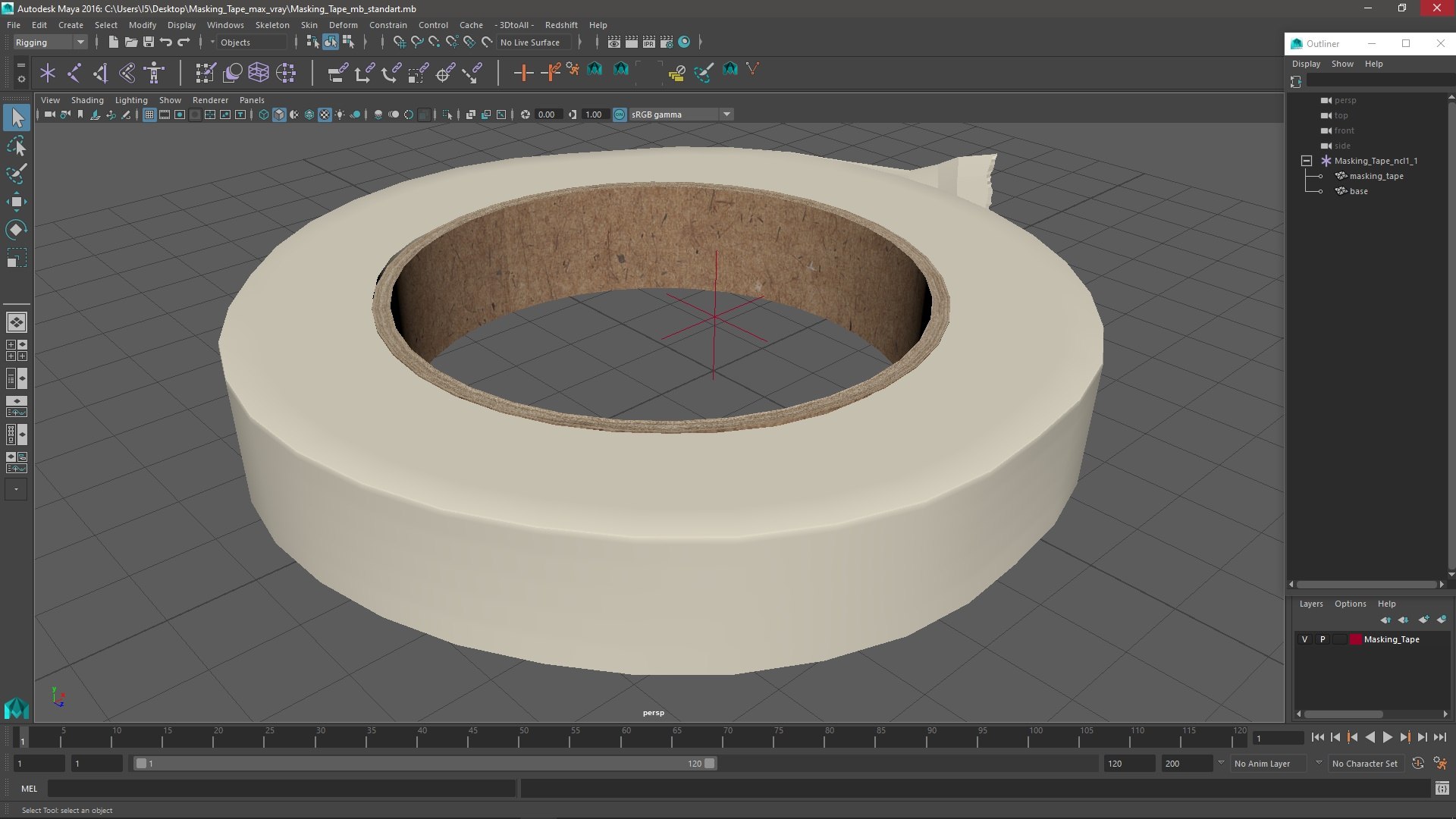Go to start of playback range
Viewport: 1456px width, 819px height.
point(1317,737)
